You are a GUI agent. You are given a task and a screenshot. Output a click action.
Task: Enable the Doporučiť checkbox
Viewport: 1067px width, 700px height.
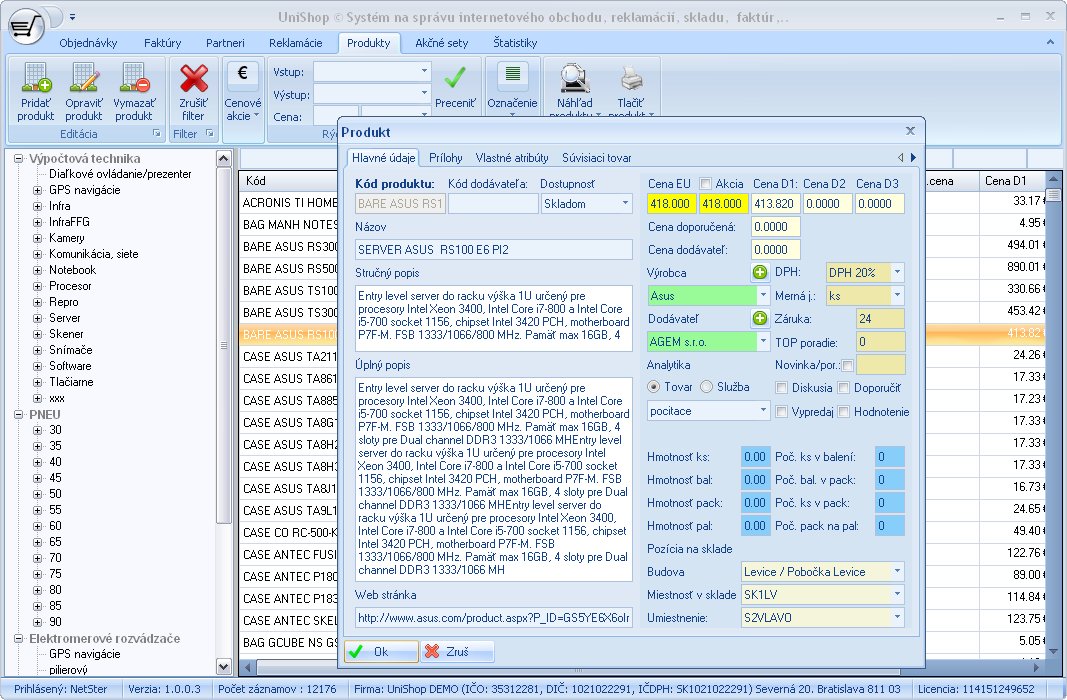[x=844, y=388]
